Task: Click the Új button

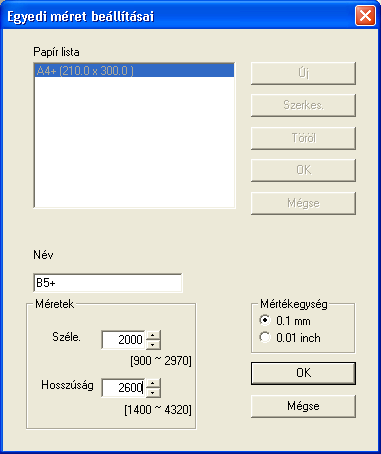Action: [x=303, y=73]
